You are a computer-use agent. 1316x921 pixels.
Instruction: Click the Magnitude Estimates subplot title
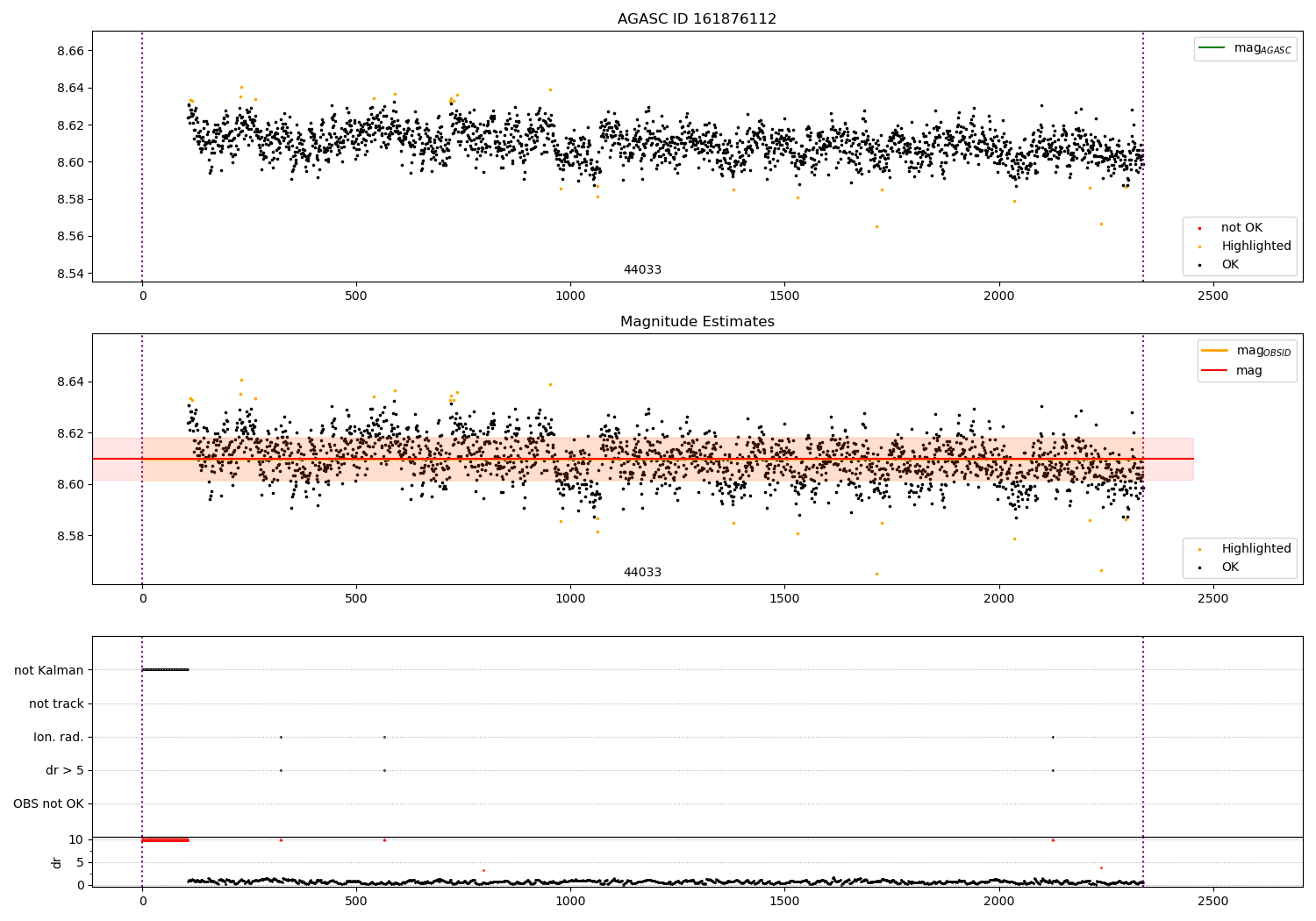(x=697, y=322)
